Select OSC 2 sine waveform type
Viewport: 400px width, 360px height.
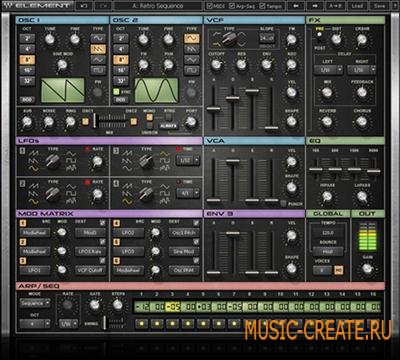(x=192, y=38)
